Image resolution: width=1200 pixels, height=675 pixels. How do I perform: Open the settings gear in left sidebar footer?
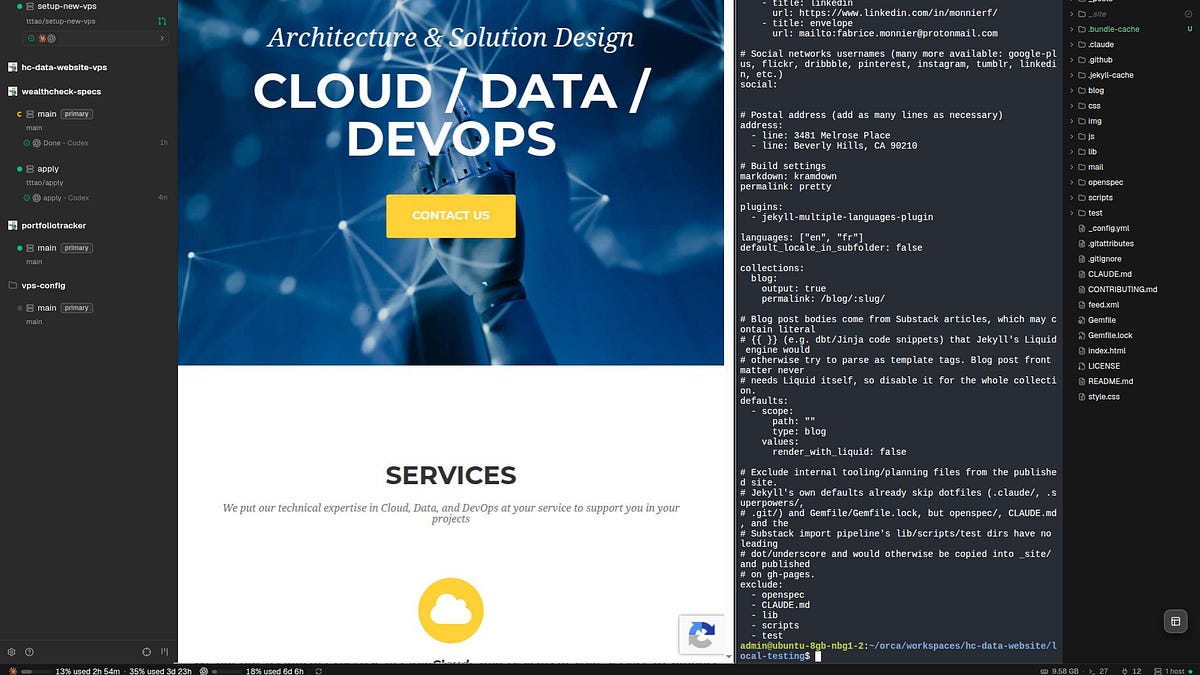click(x=12, y=651)
